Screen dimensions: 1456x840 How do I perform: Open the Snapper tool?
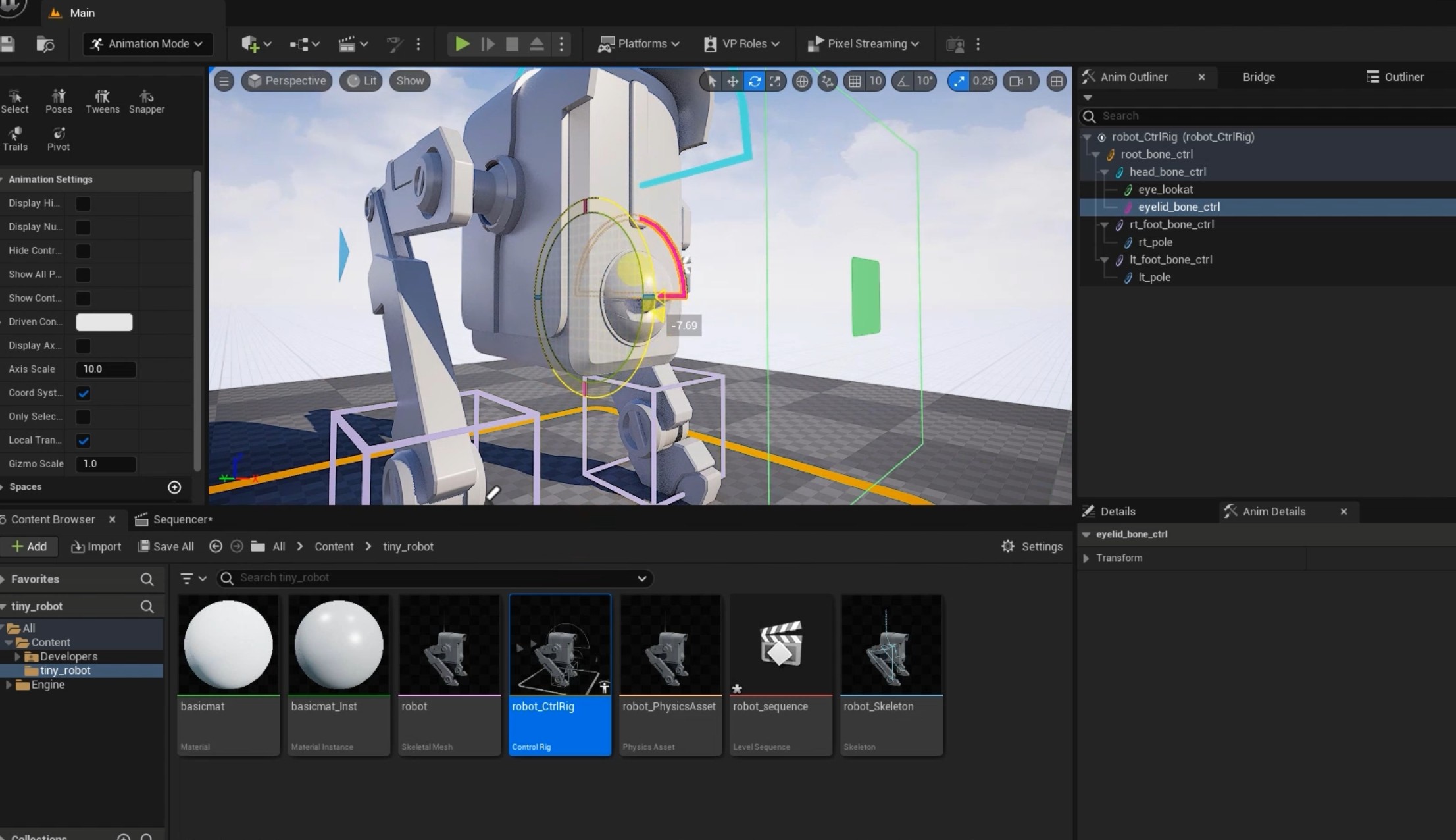[146, 101]
